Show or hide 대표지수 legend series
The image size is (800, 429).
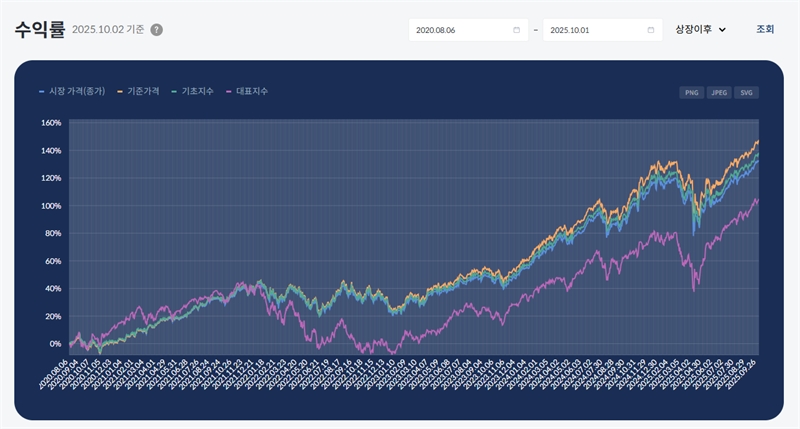point(250,91)
